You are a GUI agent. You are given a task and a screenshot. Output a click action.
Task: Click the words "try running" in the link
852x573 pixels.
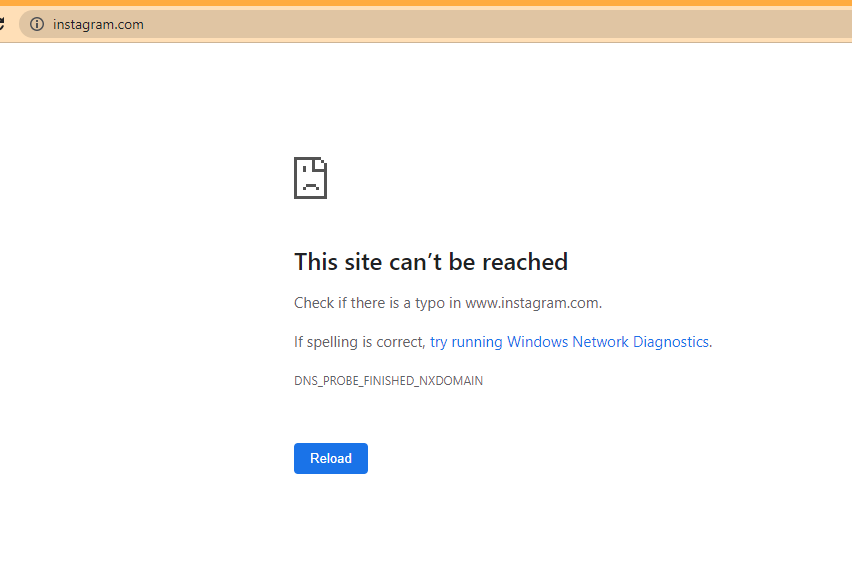[466, 342]
